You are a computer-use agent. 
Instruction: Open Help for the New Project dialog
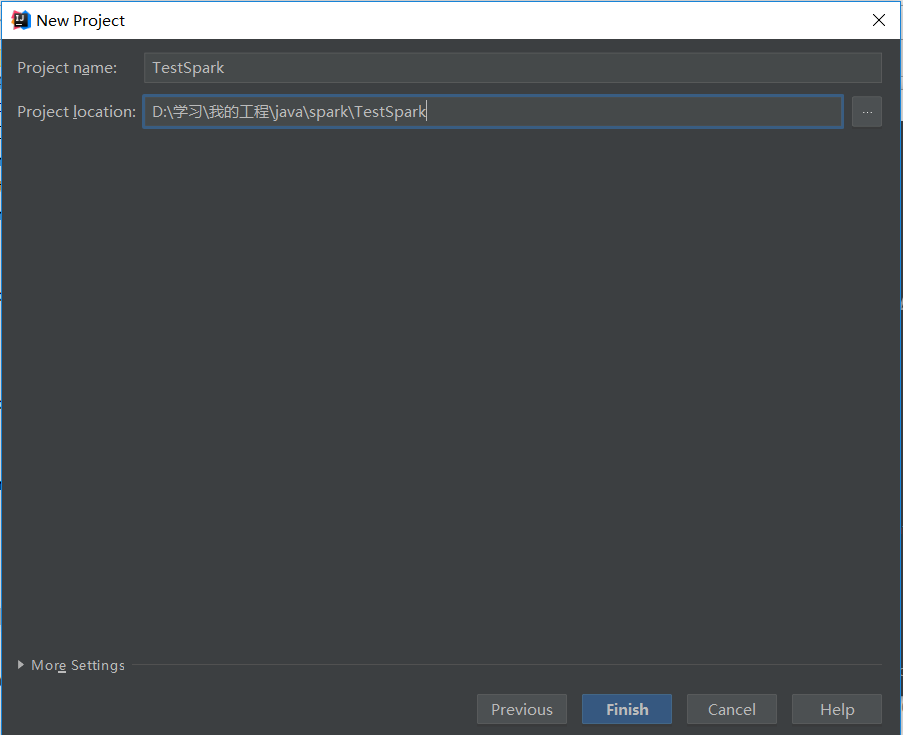pyautogui.click(x=837, y=709)
